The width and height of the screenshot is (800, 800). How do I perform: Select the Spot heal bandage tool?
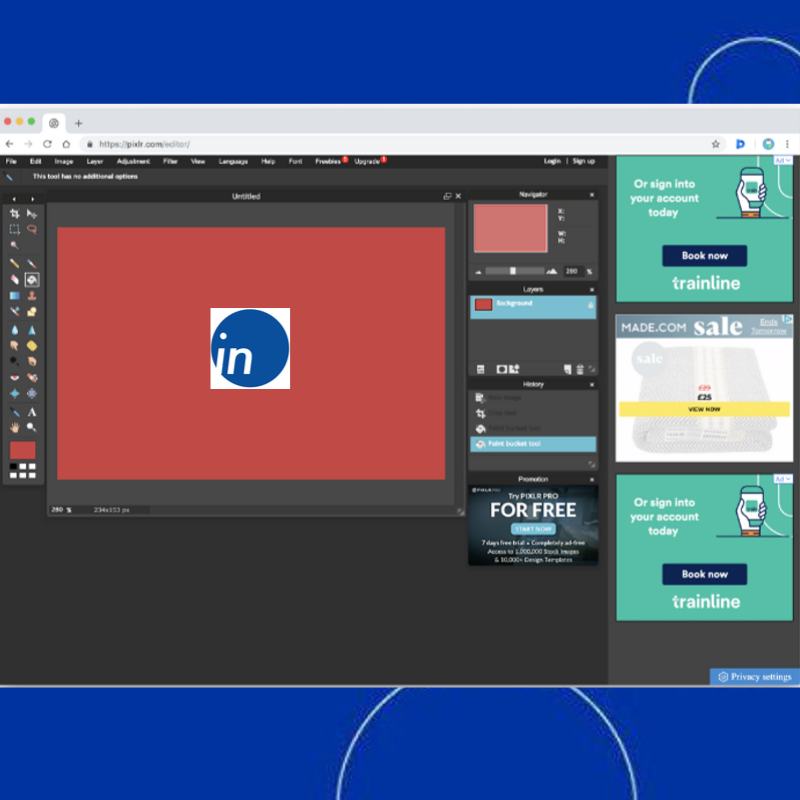(x=32, y=378)
